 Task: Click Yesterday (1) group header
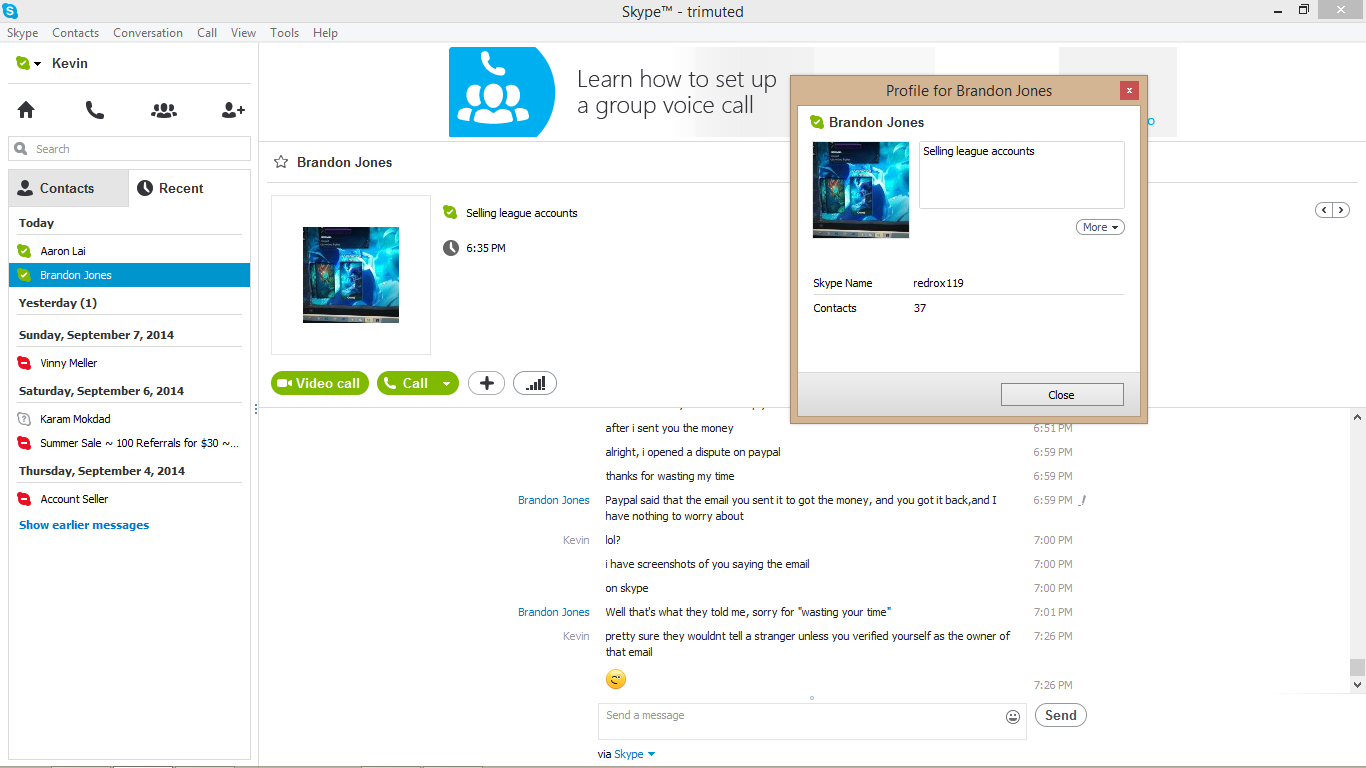pyautogui.click(x=58, y=303)
